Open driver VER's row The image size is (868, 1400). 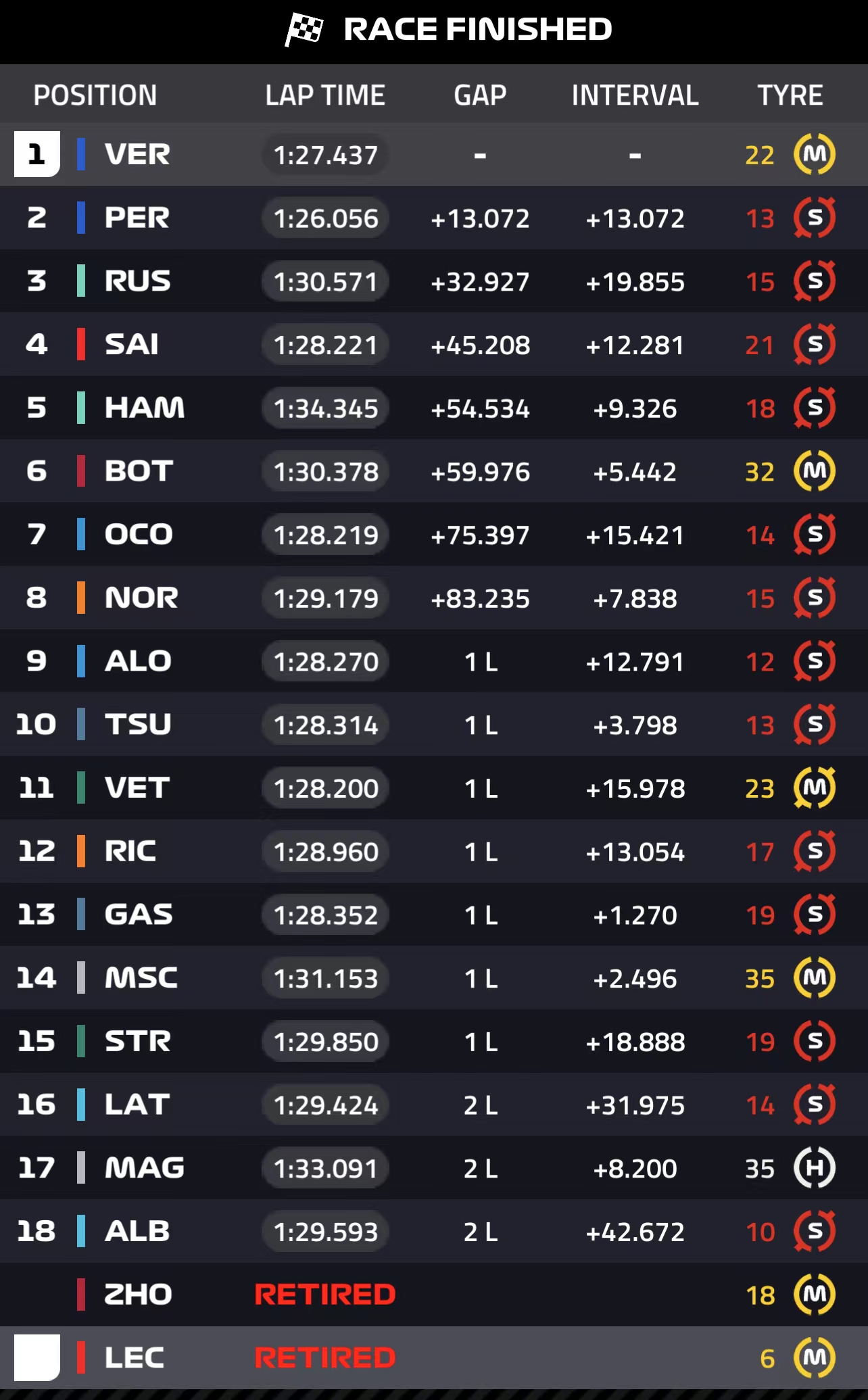point(434,154)
